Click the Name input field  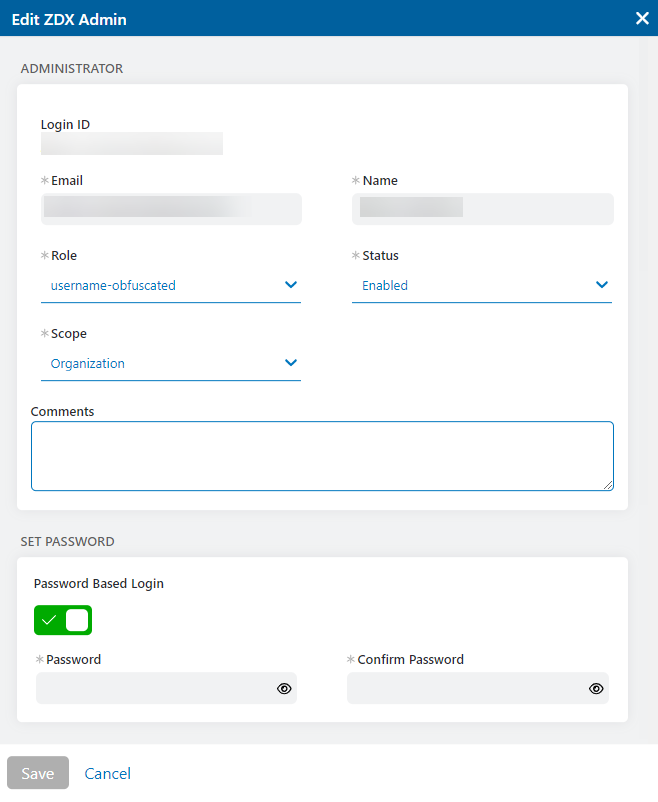pos(482,209)
